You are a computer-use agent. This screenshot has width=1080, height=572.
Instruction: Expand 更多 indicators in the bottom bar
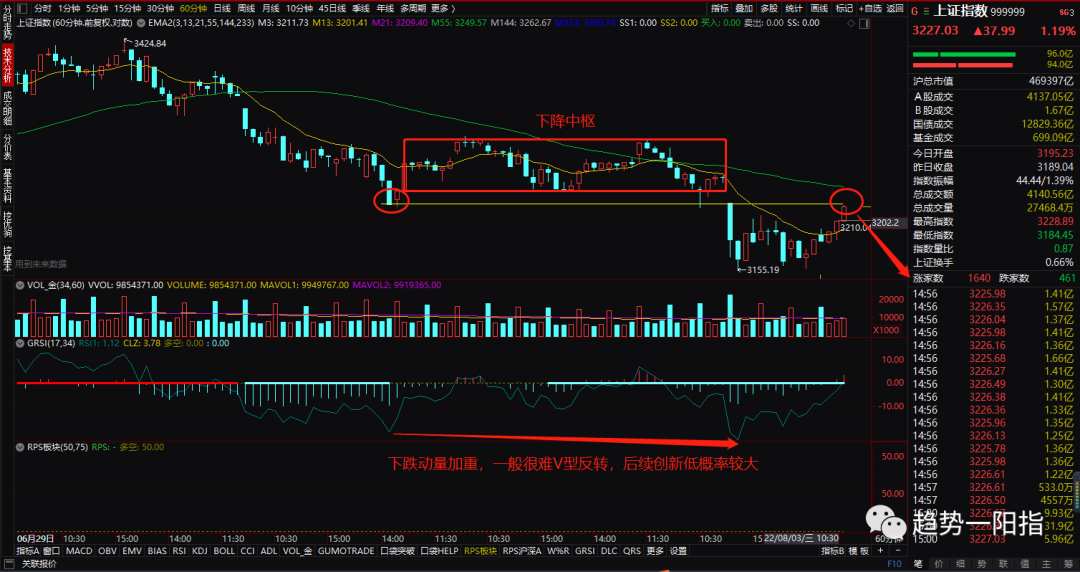tap(656, 551)
